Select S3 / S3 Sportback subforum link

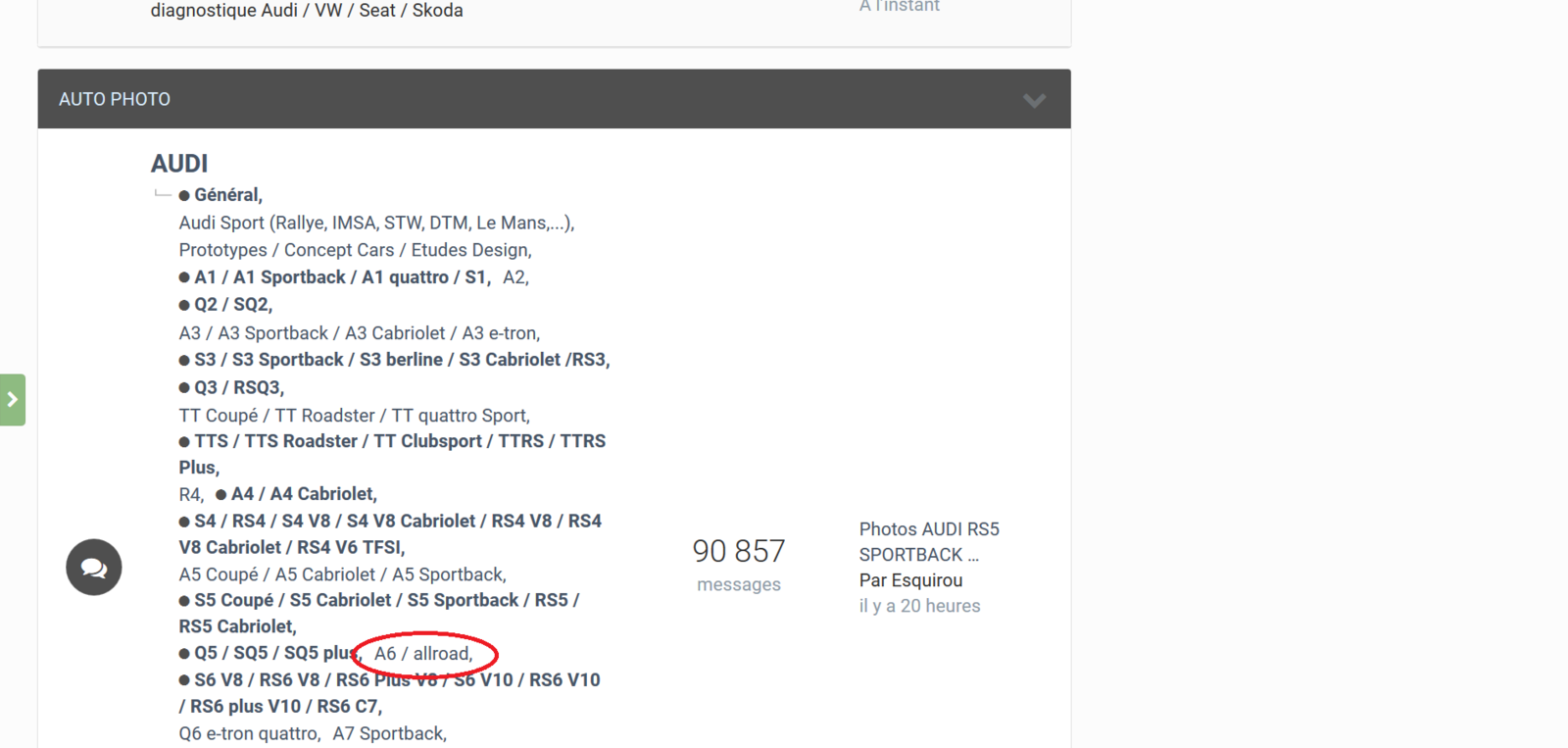coord(402,360)
